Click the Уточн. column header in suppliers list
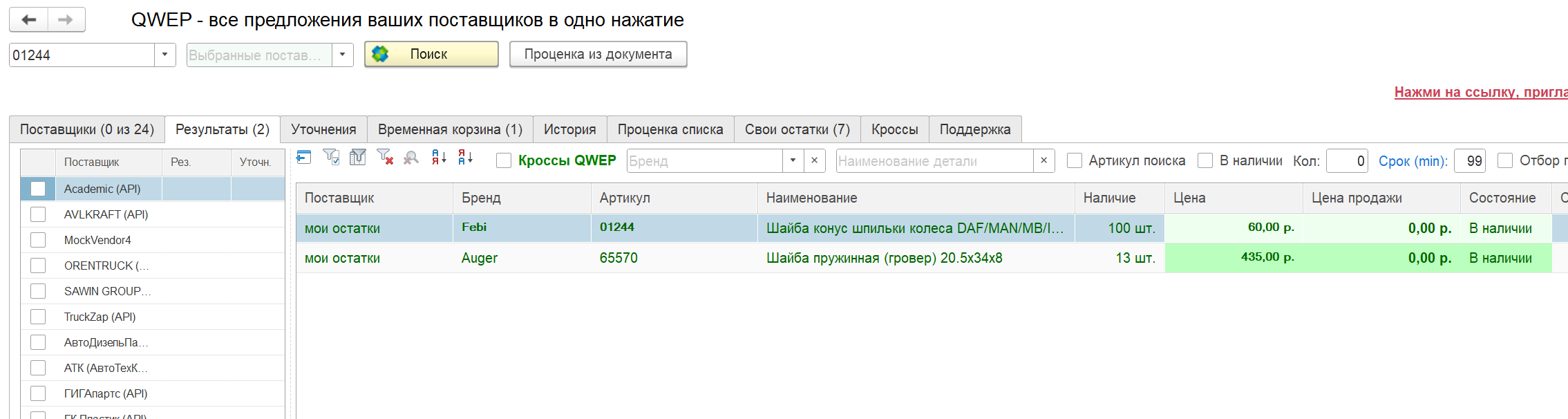 pos(258,162)
